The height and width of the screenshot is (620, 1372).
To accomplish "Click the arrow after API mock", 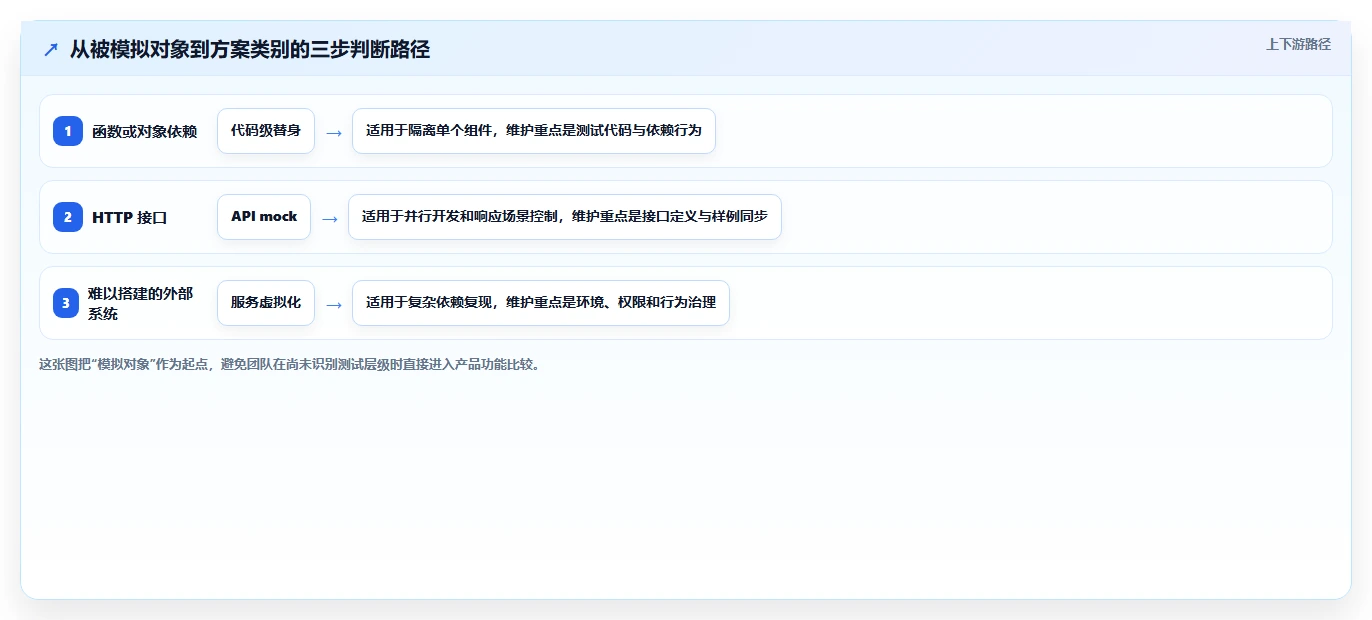I will tap(330, 218).
